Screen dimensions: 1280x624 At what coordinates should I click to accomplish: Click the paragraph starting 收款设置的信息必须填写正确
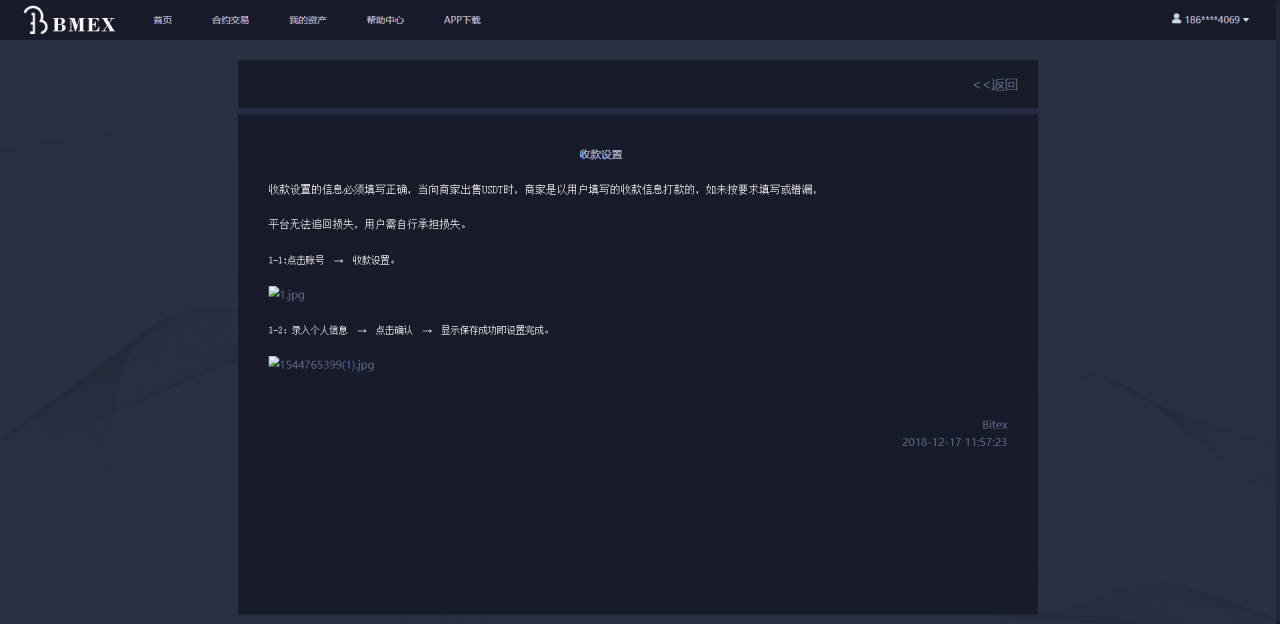coord(544,190)
